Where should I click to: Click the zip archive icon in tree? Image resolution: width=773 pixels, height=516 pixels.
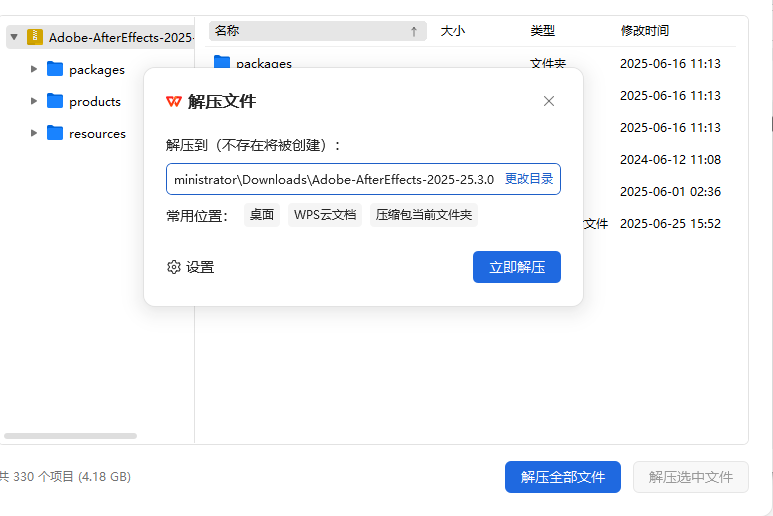[x=35, y=37]
